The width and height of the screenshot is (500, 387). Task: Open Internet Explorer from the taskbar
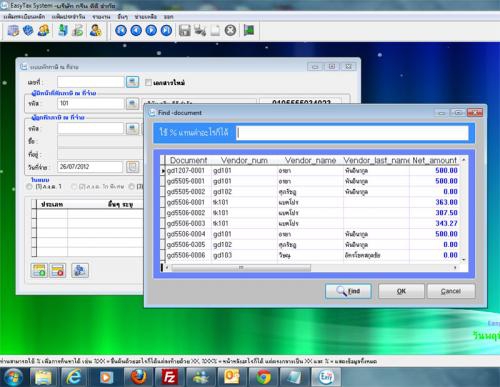click(x=73, y=377)
